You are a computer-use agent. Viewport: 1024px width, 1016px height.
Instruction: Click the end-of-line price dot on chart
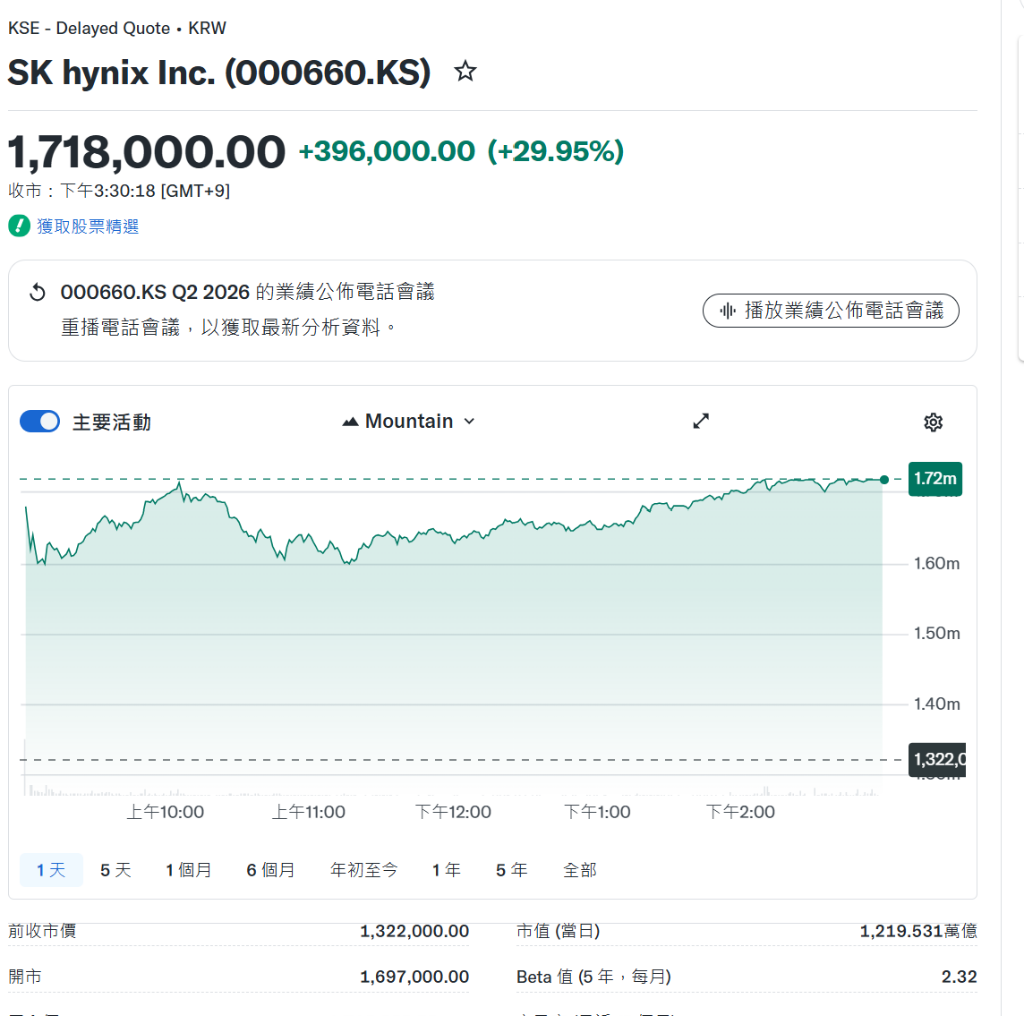pos(884,480)
